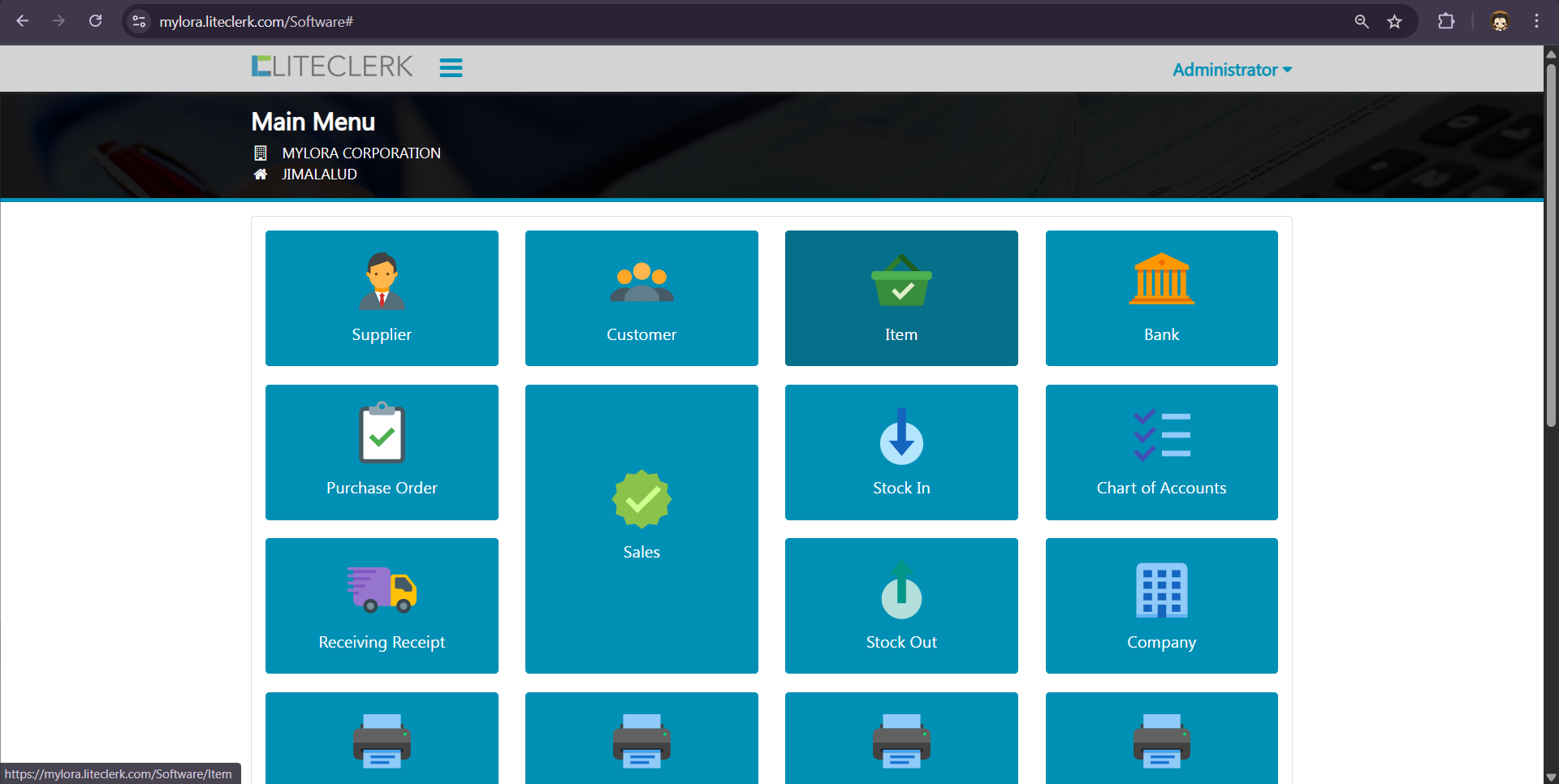Open the Stock Out tile

[x=901, y=605]
